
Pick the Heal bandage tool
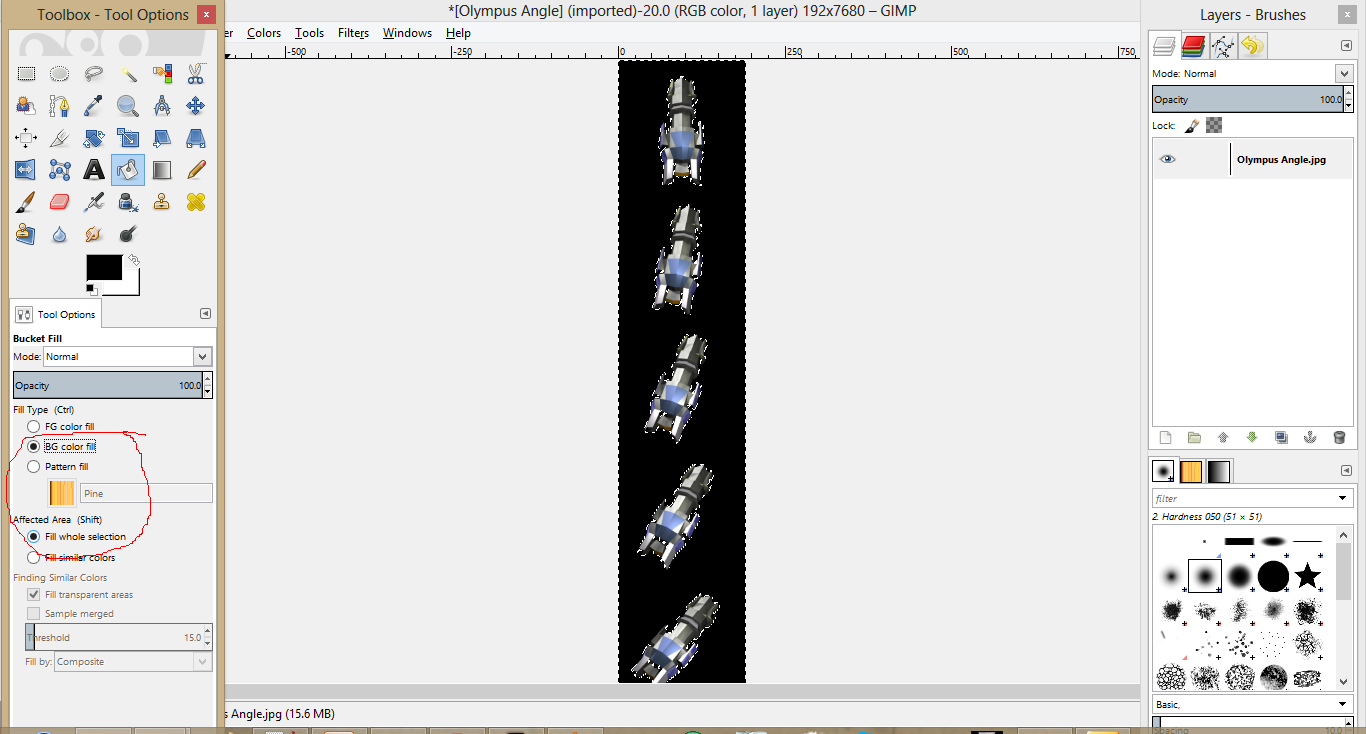coord(196,202)
